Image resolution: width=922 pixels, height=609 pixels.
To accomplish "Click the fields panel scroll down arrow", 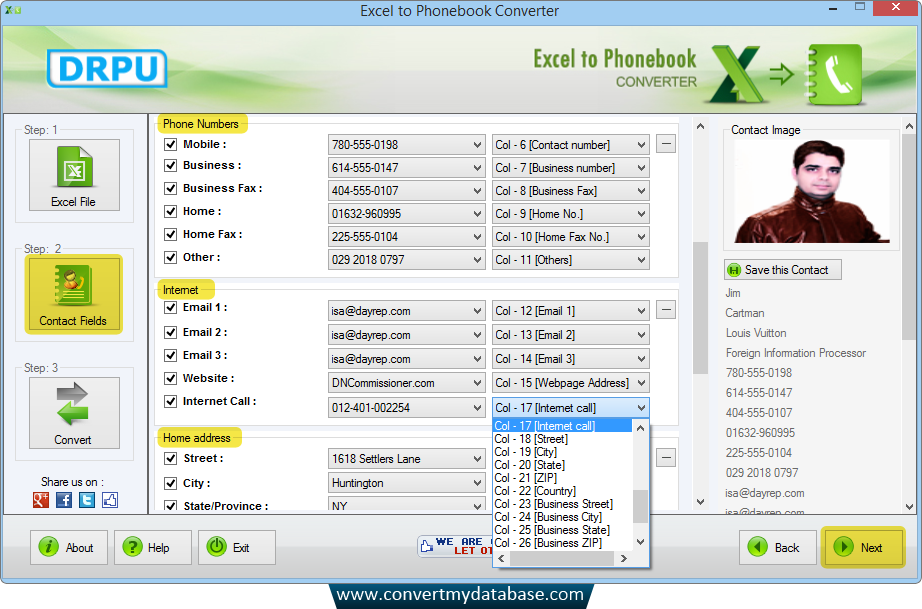I will (x=700, y=501).
